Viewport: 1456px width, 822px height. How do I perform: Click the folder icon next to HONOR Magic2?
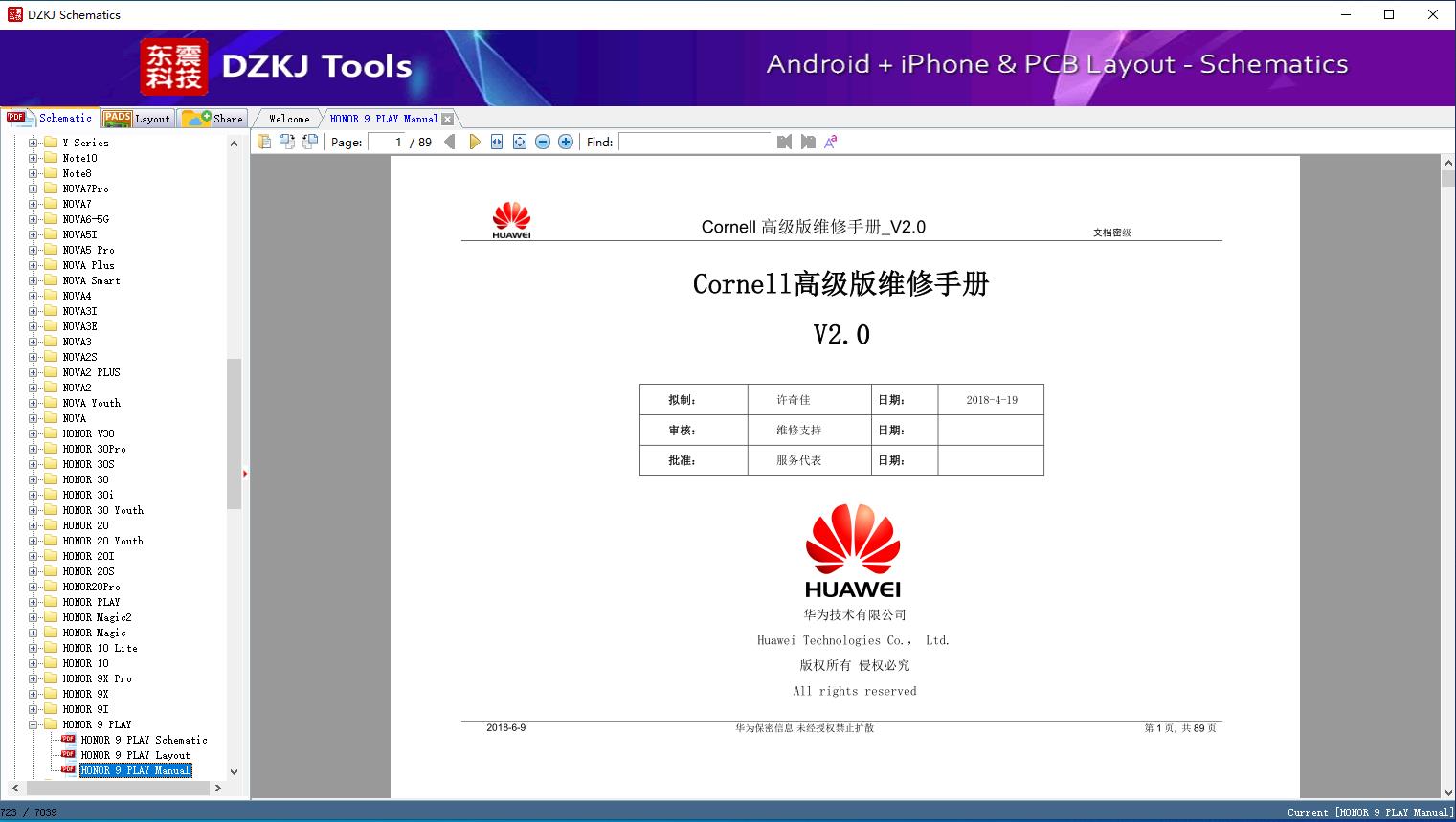(x=51, y=617)
